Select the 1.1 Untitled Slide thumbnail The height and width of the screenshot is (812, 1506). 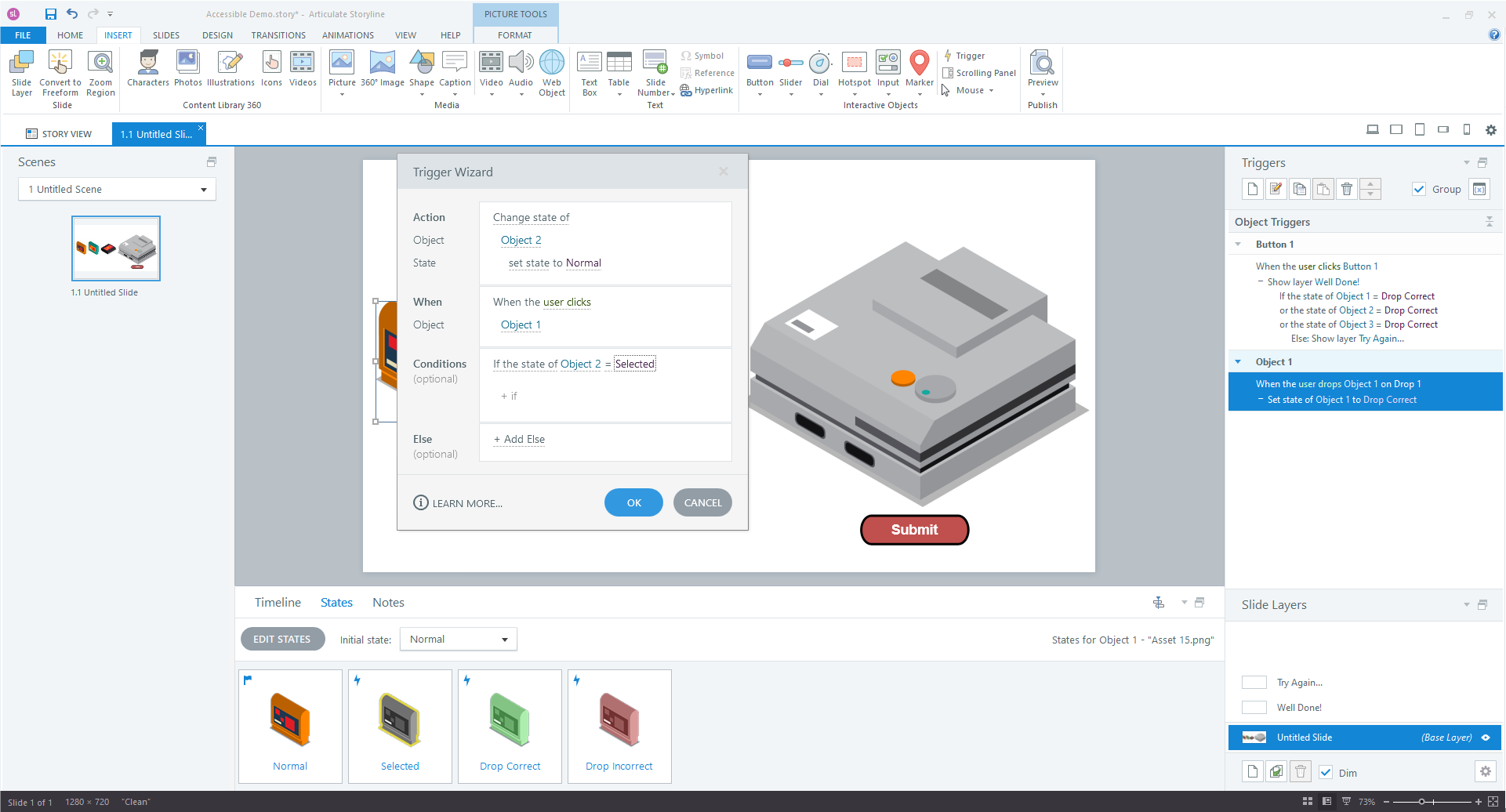[116, 248]
